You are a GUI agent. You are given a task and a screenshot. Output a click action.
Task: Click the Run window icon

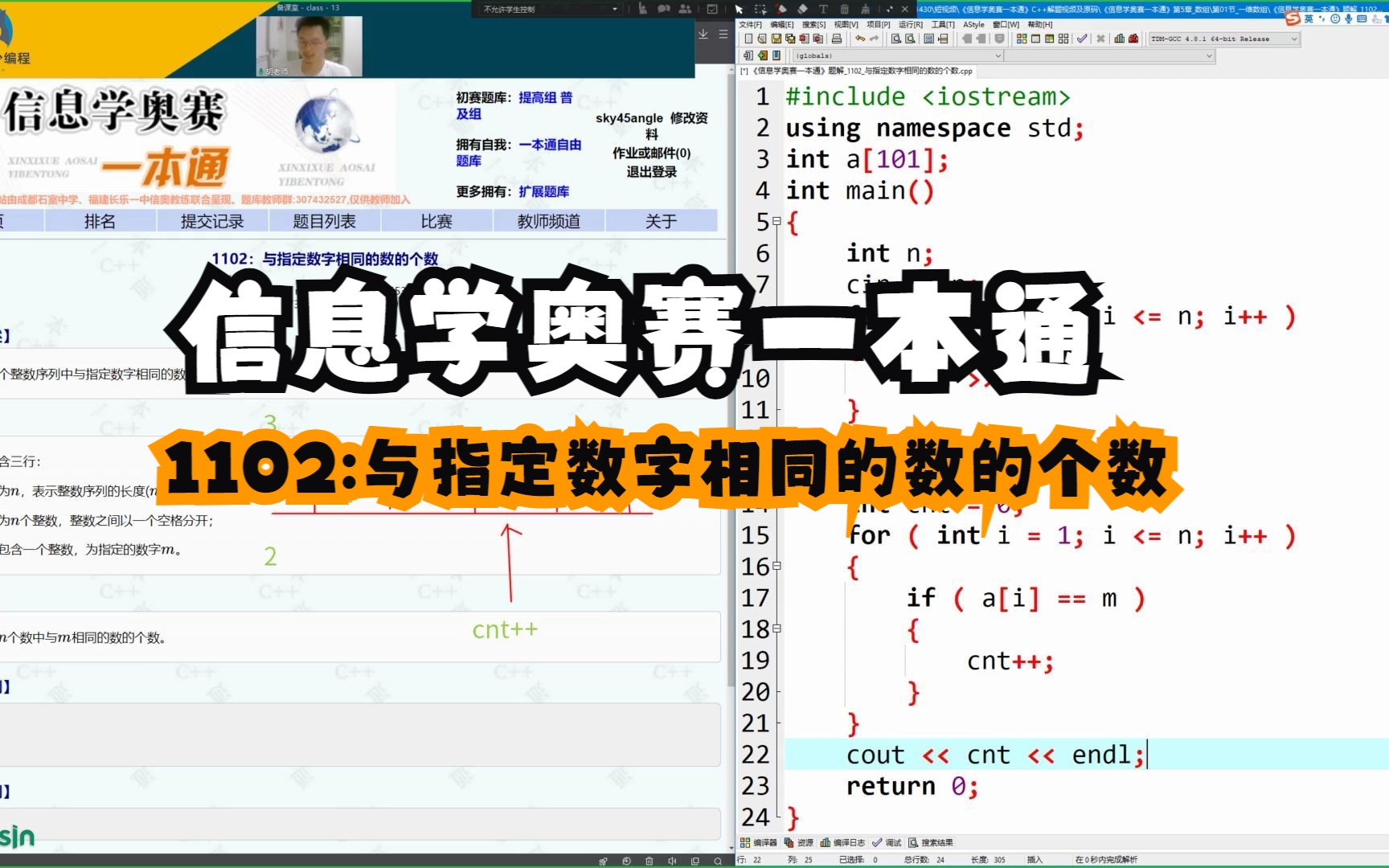click(x=1035, y=39)
